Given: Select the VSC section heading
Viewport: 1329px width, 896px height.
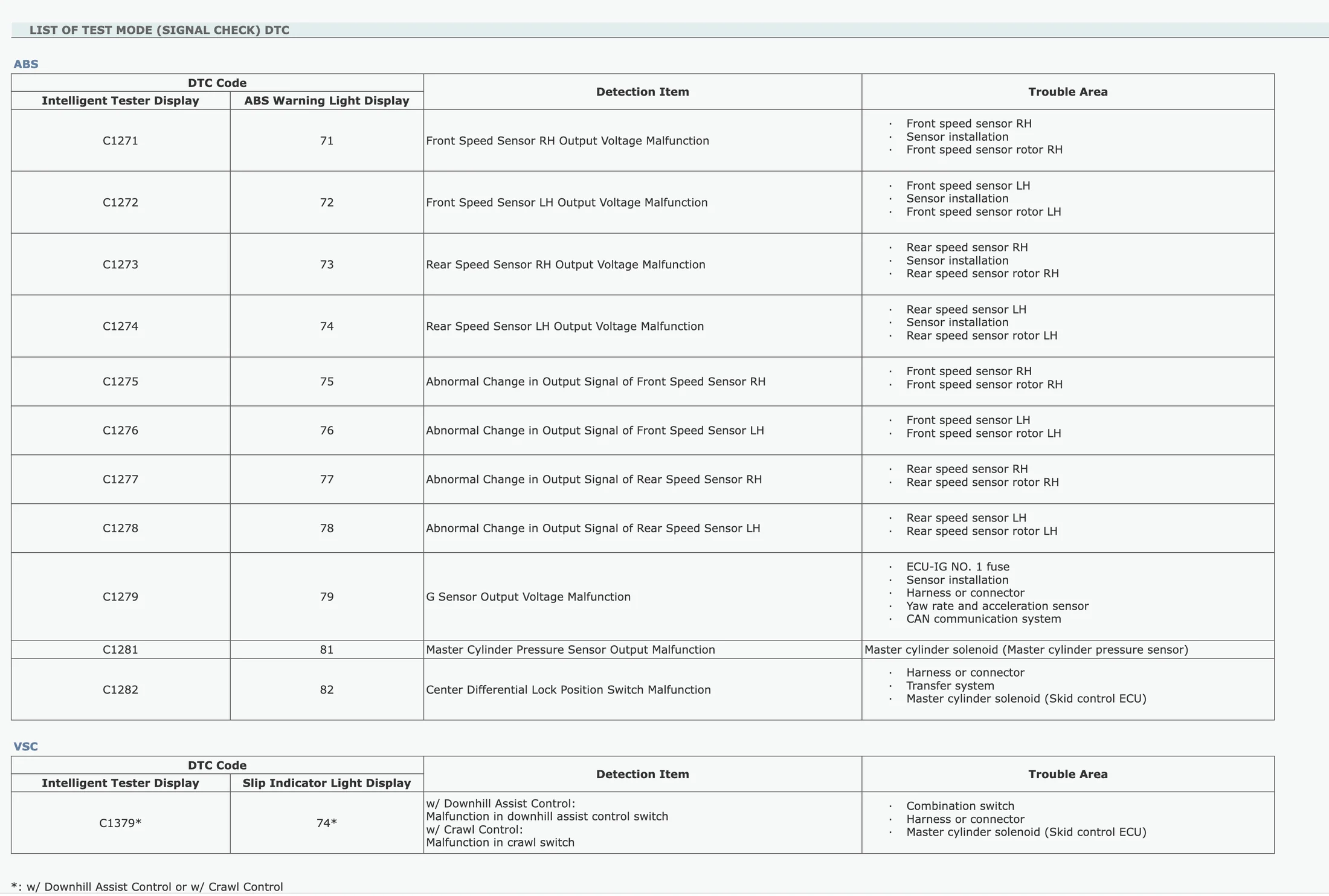Looking at the screenshot, I should (x=26, y=747).
